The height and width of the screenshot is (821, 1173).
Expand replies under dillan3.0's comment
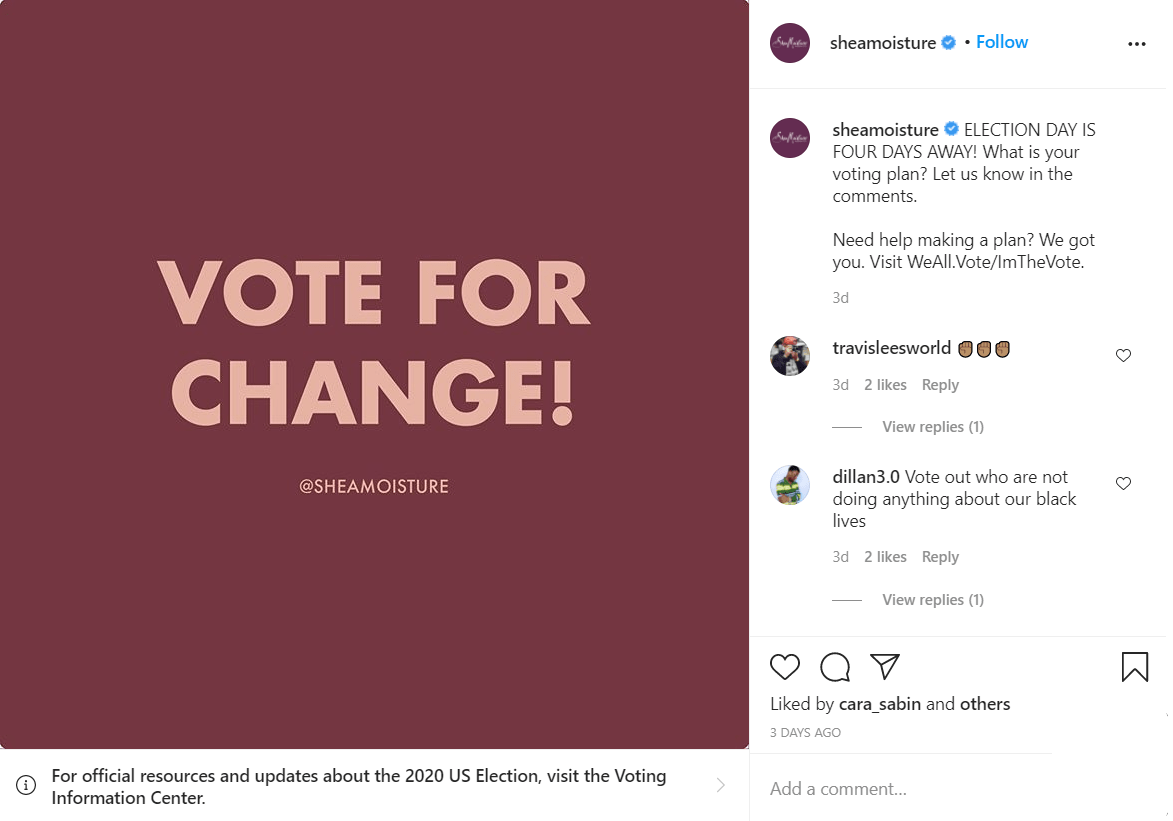(932, 599)
